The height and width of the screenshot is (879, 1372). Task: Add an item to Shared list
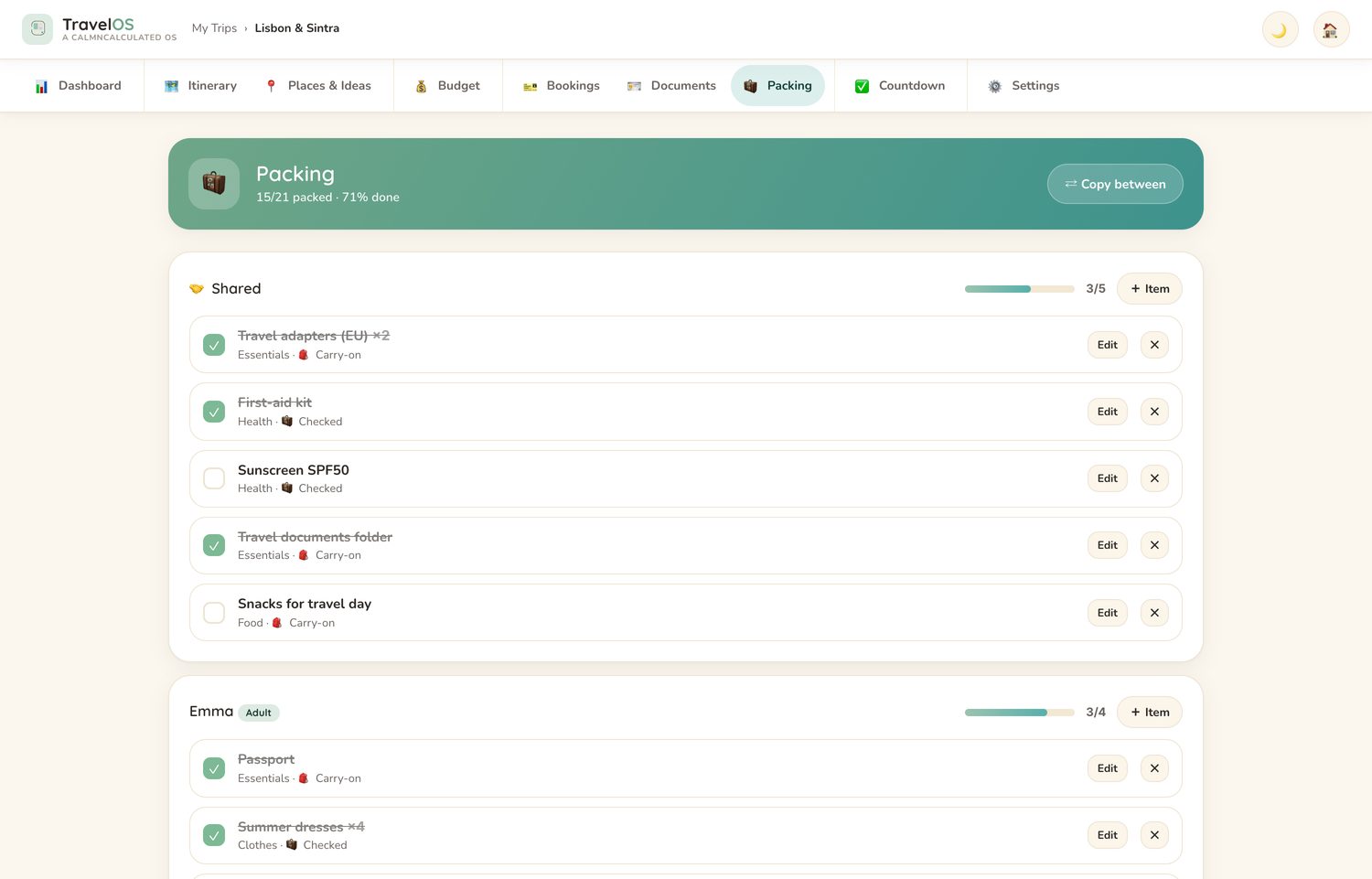1150,289
